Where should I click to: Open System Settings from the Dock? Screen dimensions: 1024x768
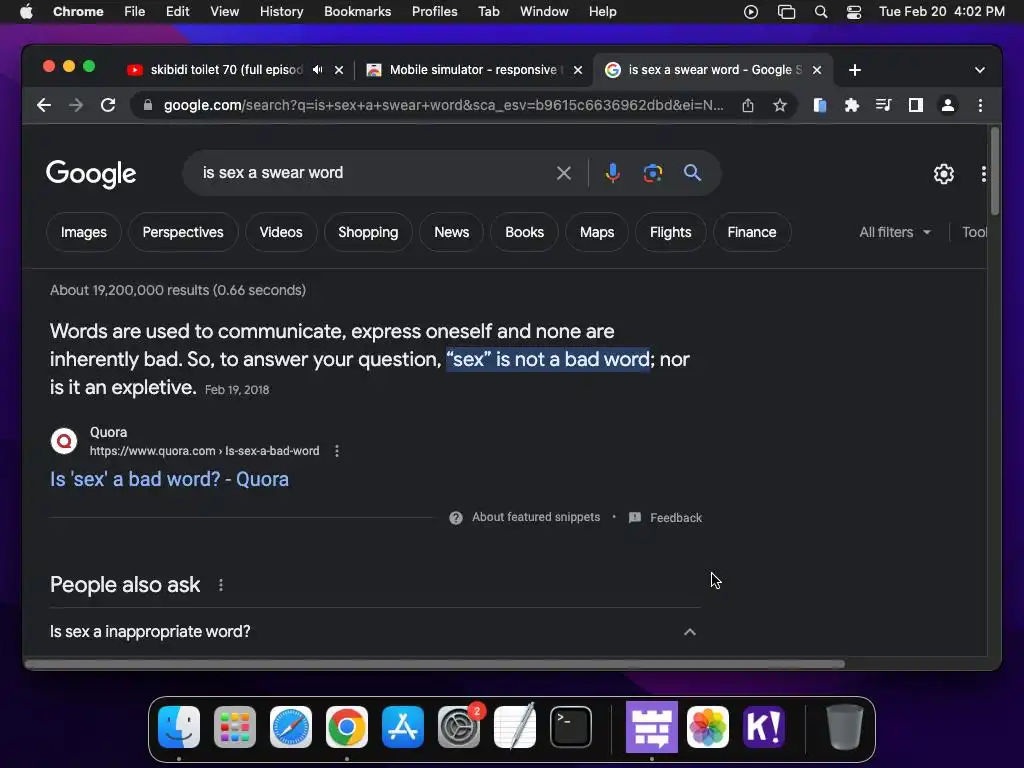click(x=458, y=727)
